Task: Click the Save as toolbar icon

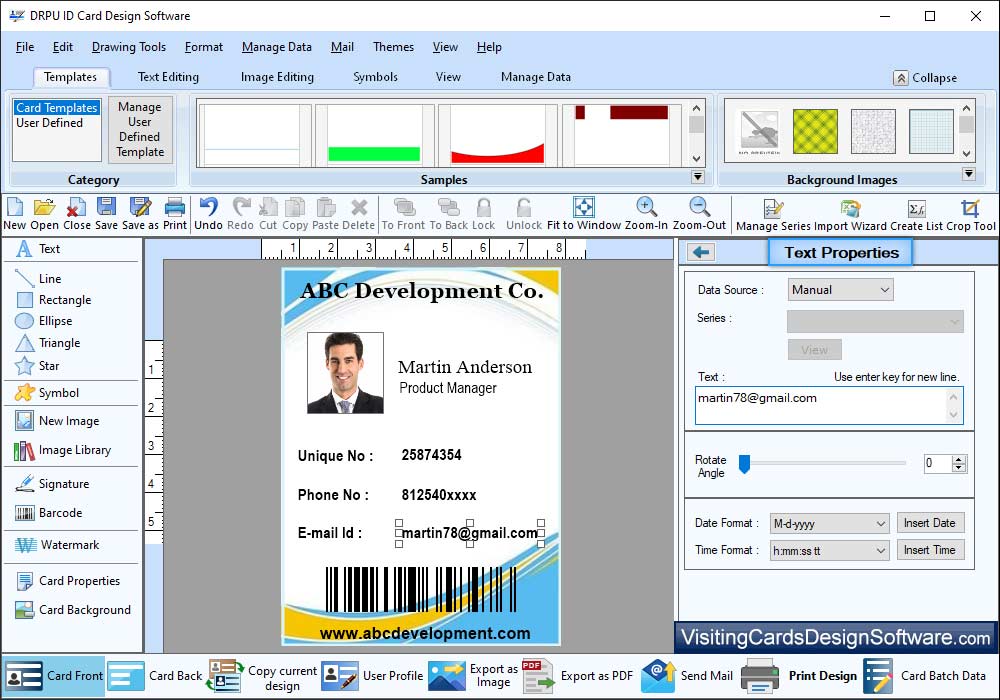Action: tap(140, 214)
